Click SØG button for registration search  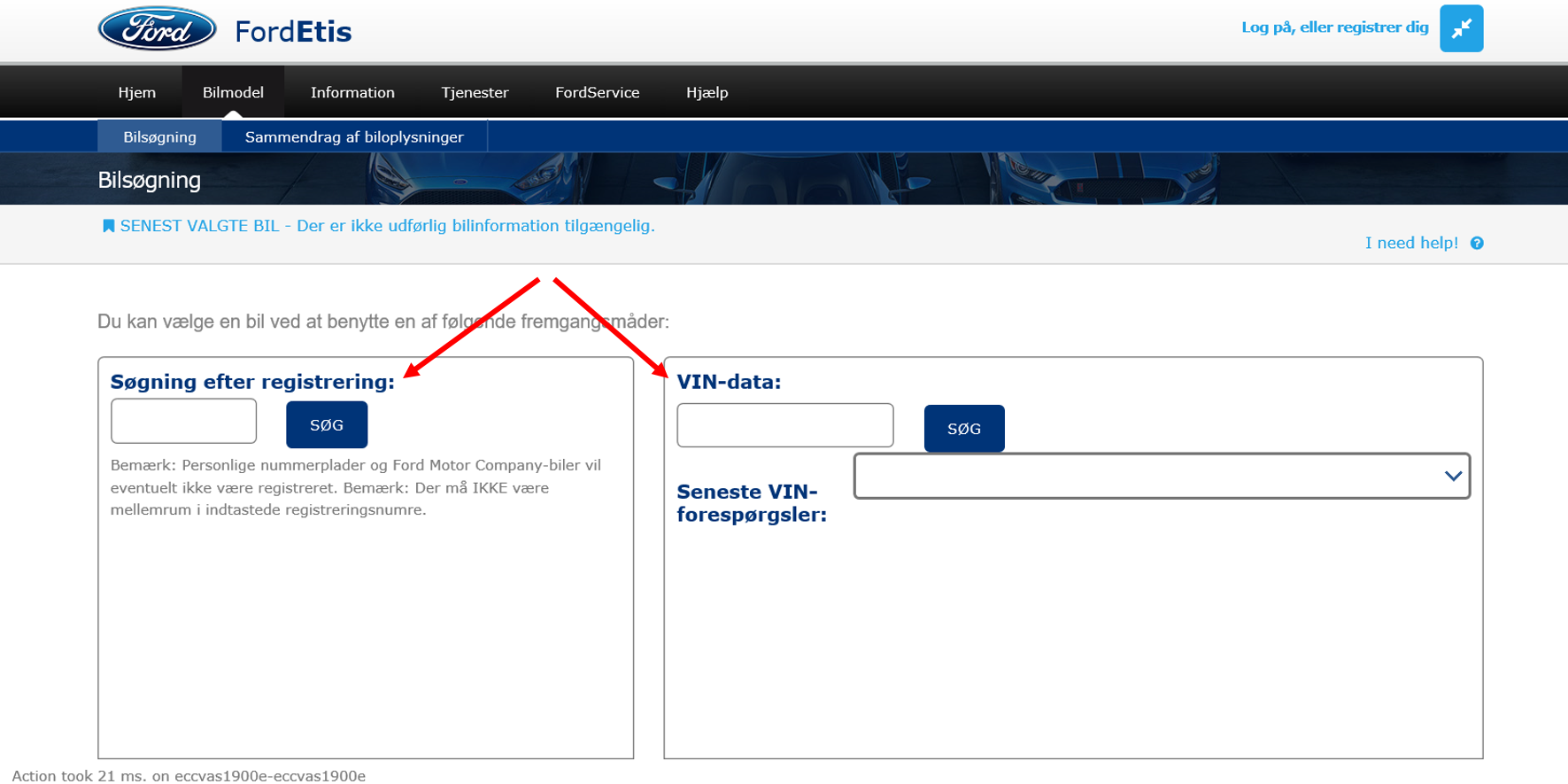[327, 425]
